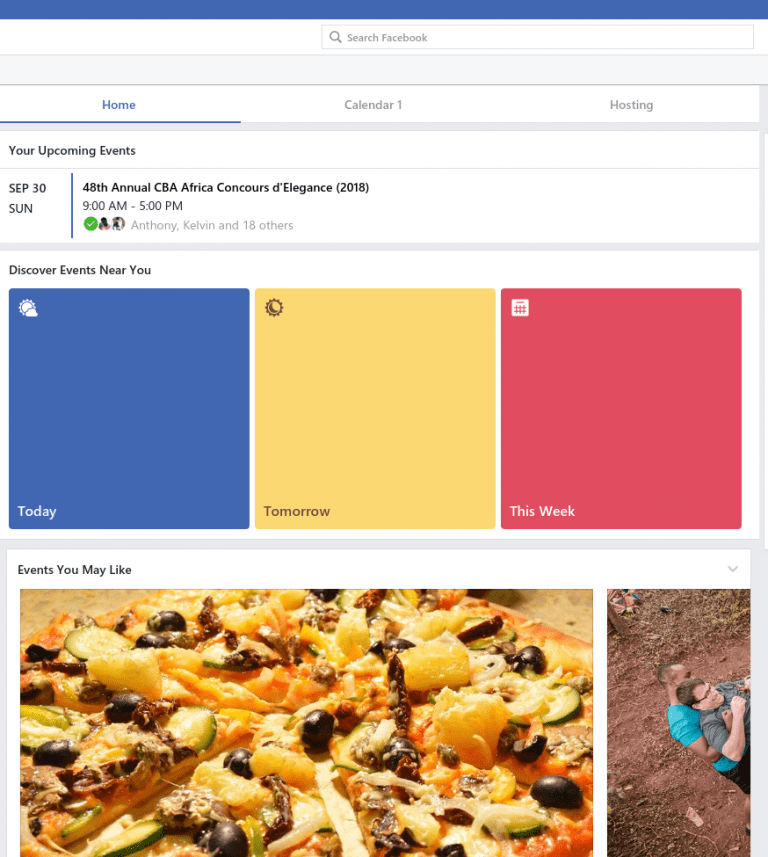Screen dimensions: 768x857
Task: Open the red This Week events tile
Action: point(621,408)
